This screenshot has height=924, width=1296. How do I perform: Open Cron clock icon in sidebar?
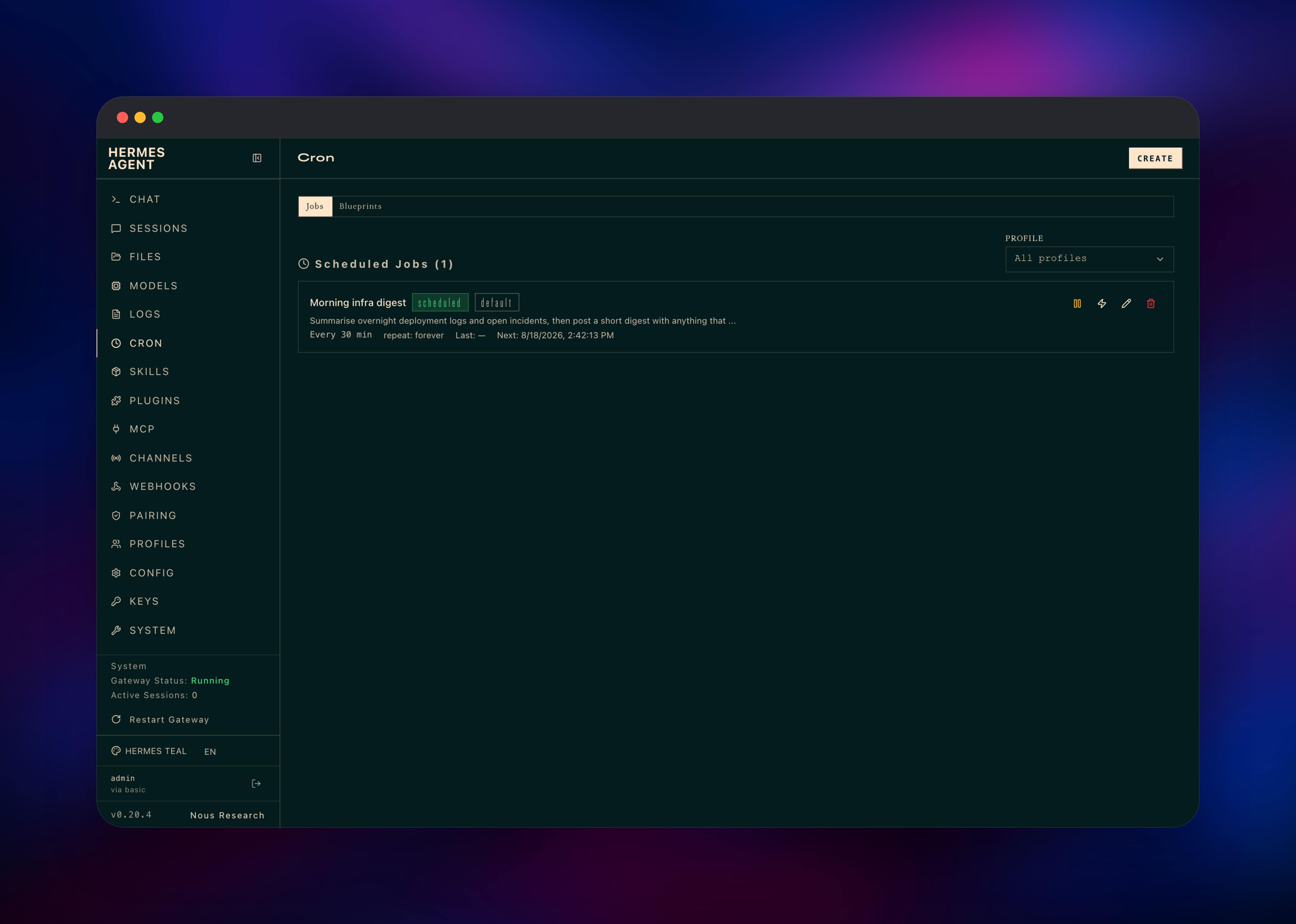(116, 343)
